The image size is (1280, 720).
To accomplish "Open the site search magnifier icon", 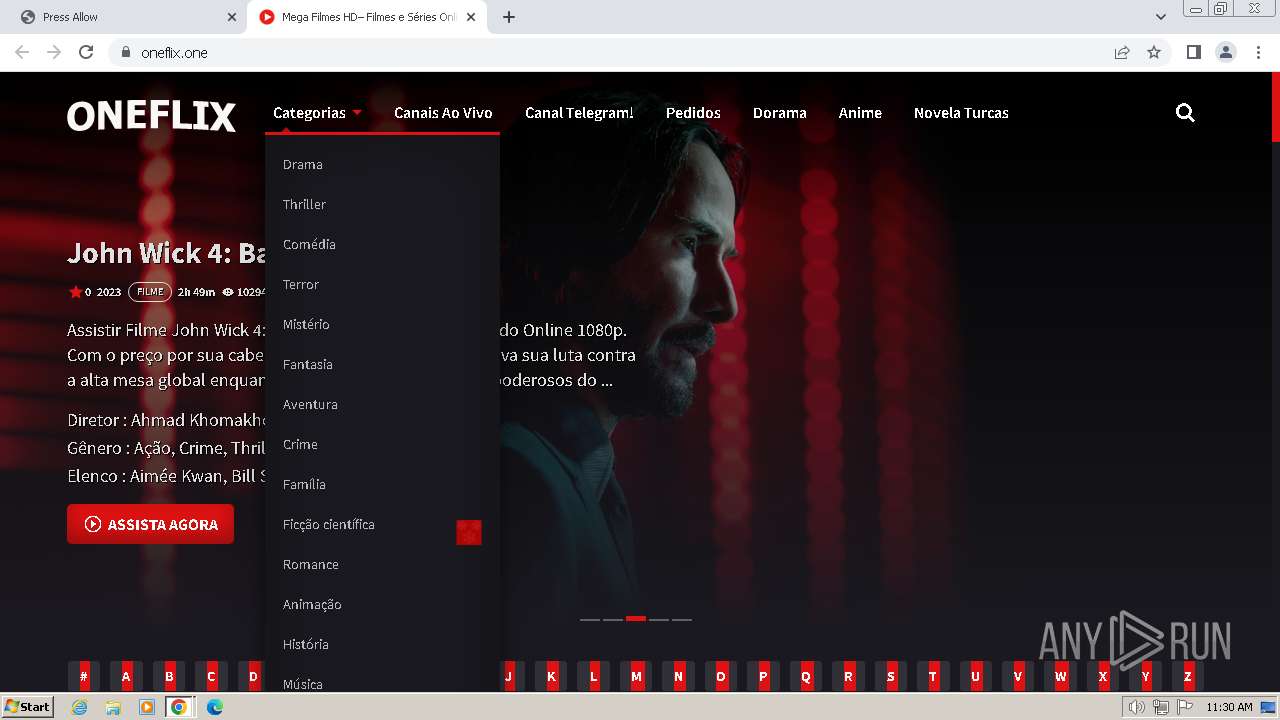I will [x=1185, y=113].
